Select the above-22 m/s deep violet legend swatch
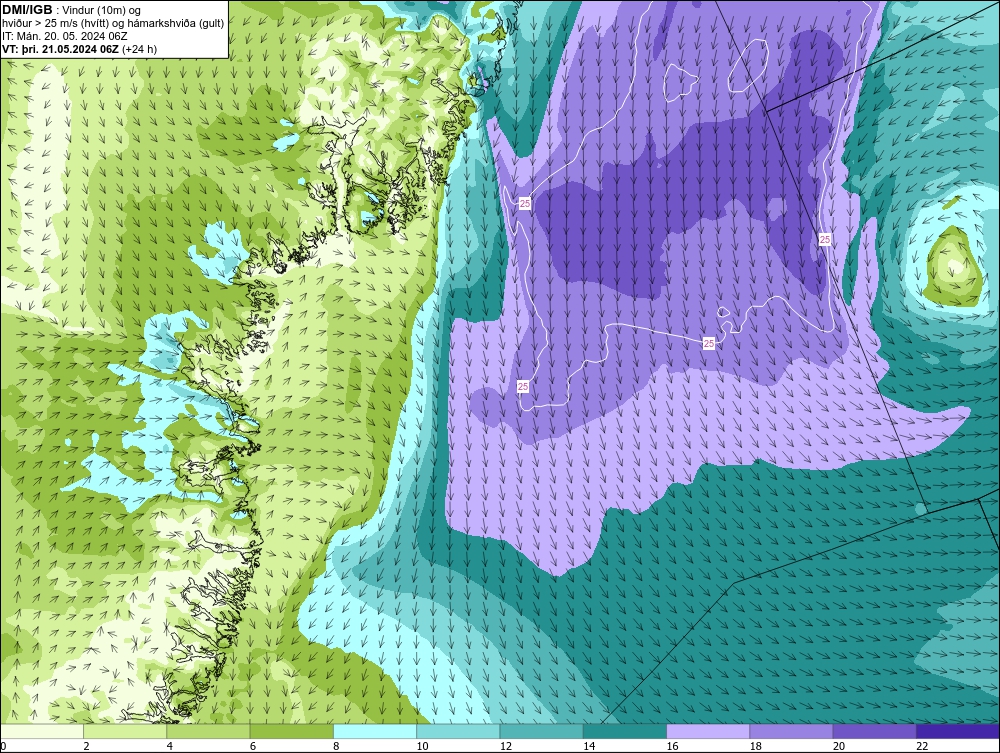Image resolution: width=1000 pixels, height=753 pixels. (958, 731)
